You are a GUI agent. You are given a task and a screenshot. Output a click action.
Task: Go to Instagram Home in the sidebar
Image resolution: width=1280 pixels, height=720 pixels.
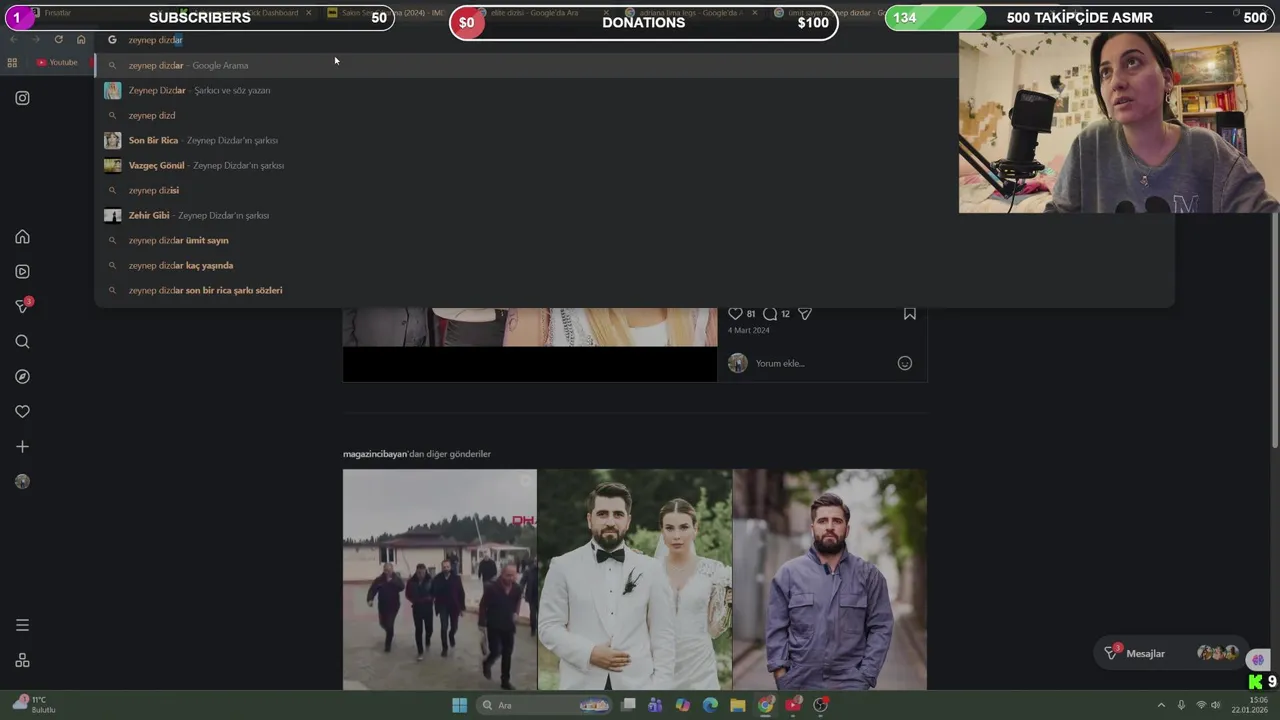(22, 237)
